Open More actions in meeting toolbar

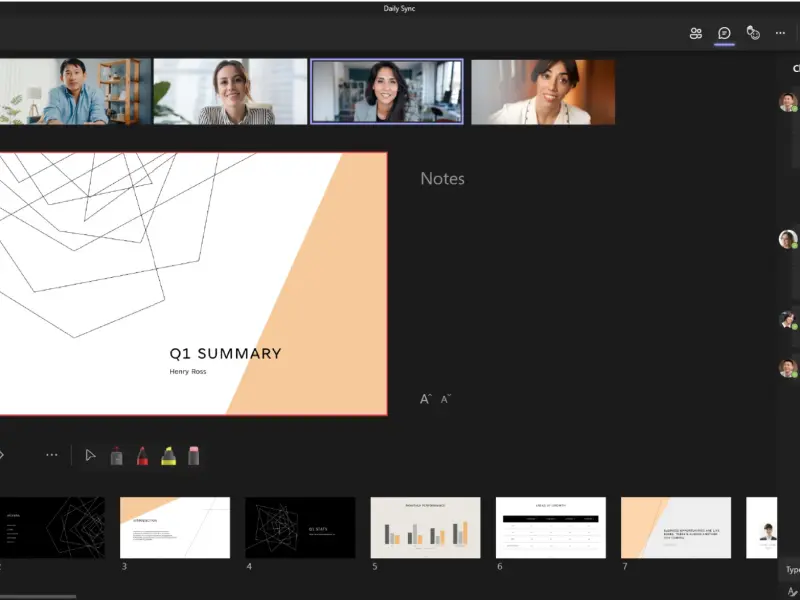[x=780, y=33]
